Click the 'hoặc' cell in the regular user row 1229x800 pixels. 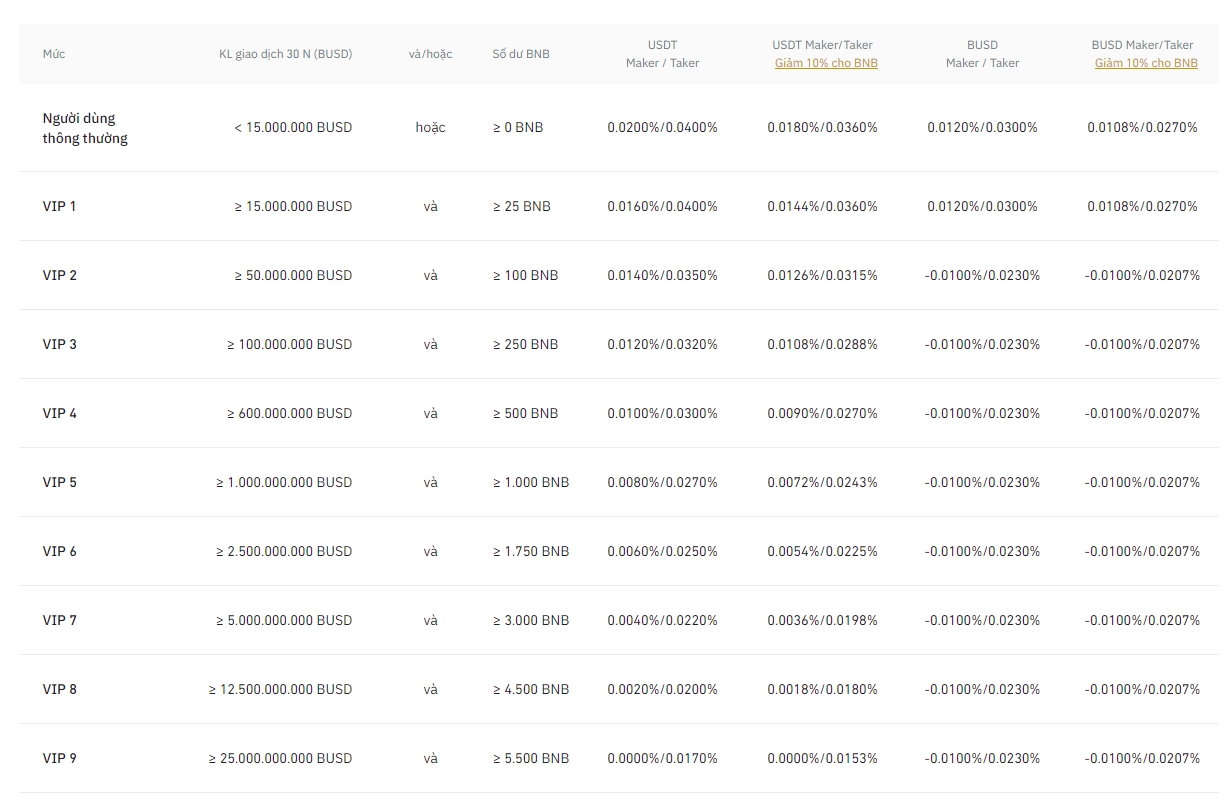pyautogui.click(x=430, y=127)
